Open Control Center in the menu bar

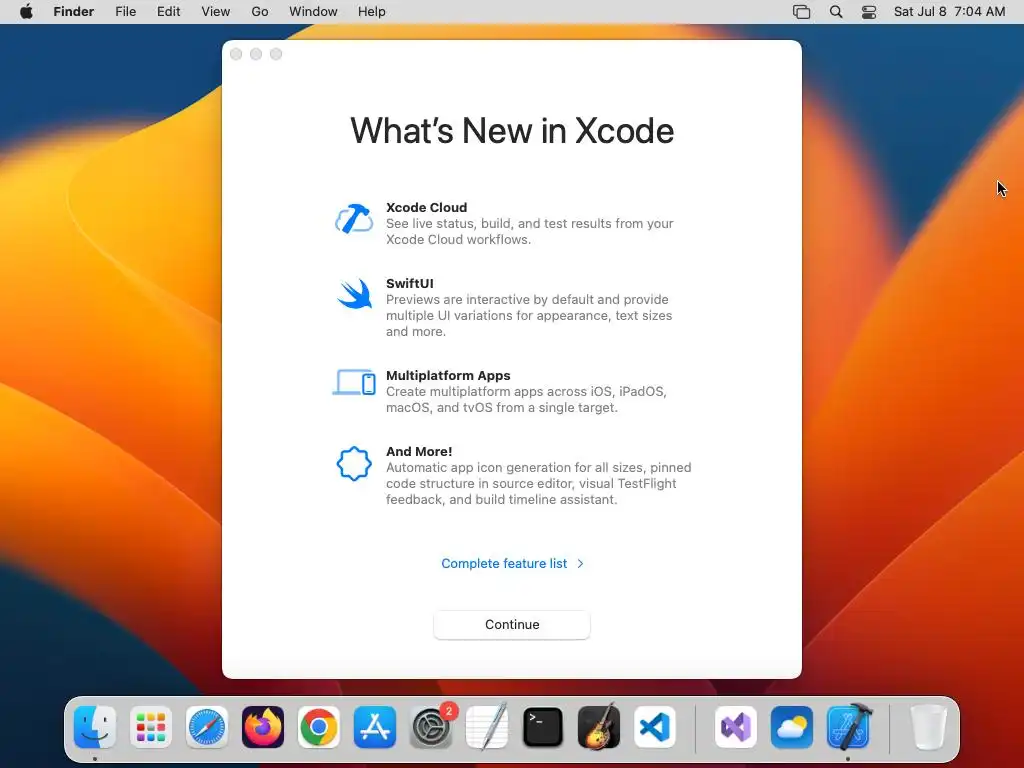(x=869, y=12)
